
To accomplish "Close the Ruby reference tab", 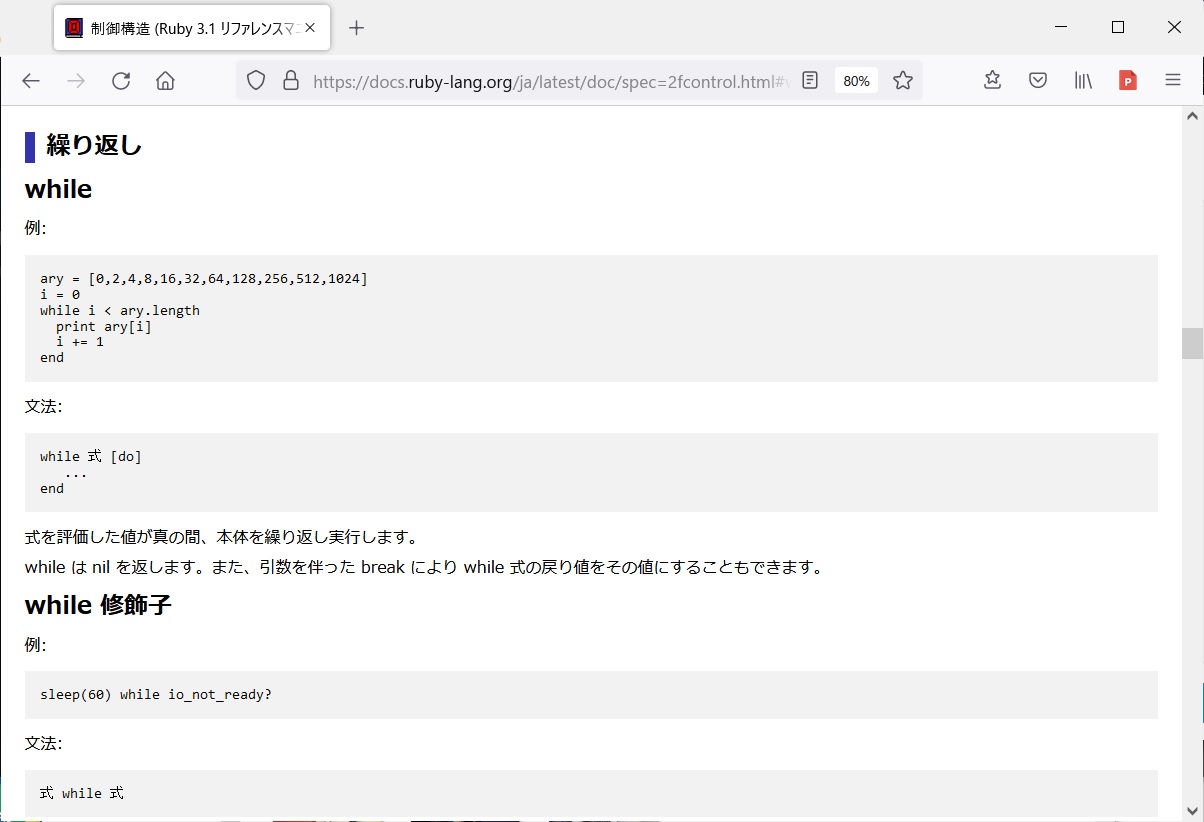I will (x=311, y=27).
